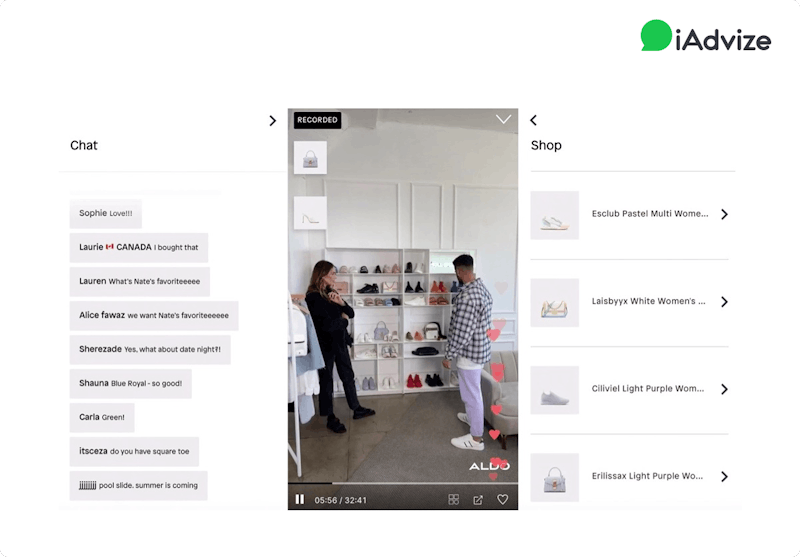Click the RECORDED badge
800x557 pixels.
pyautogui.click(x=317, y=120)
